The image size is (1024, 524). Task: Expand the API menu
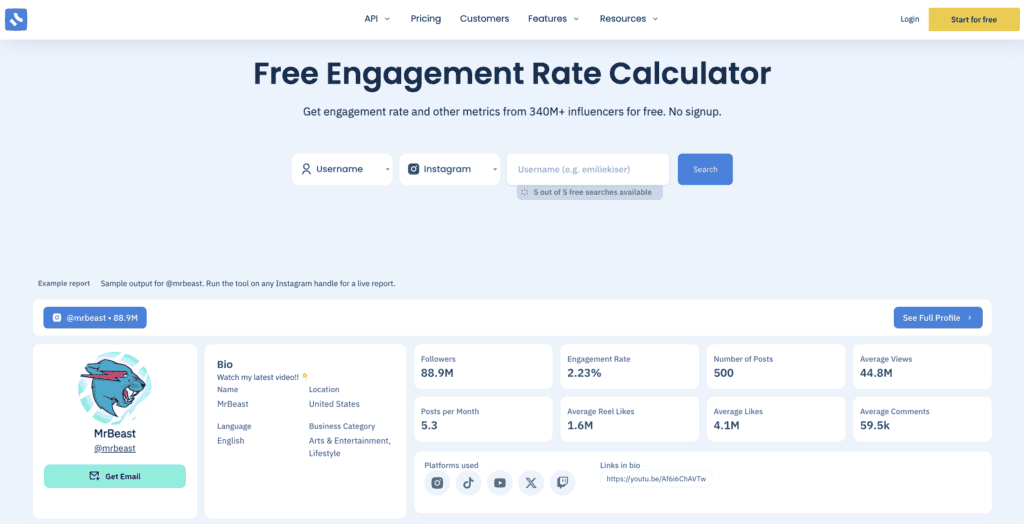pos(377,19)
